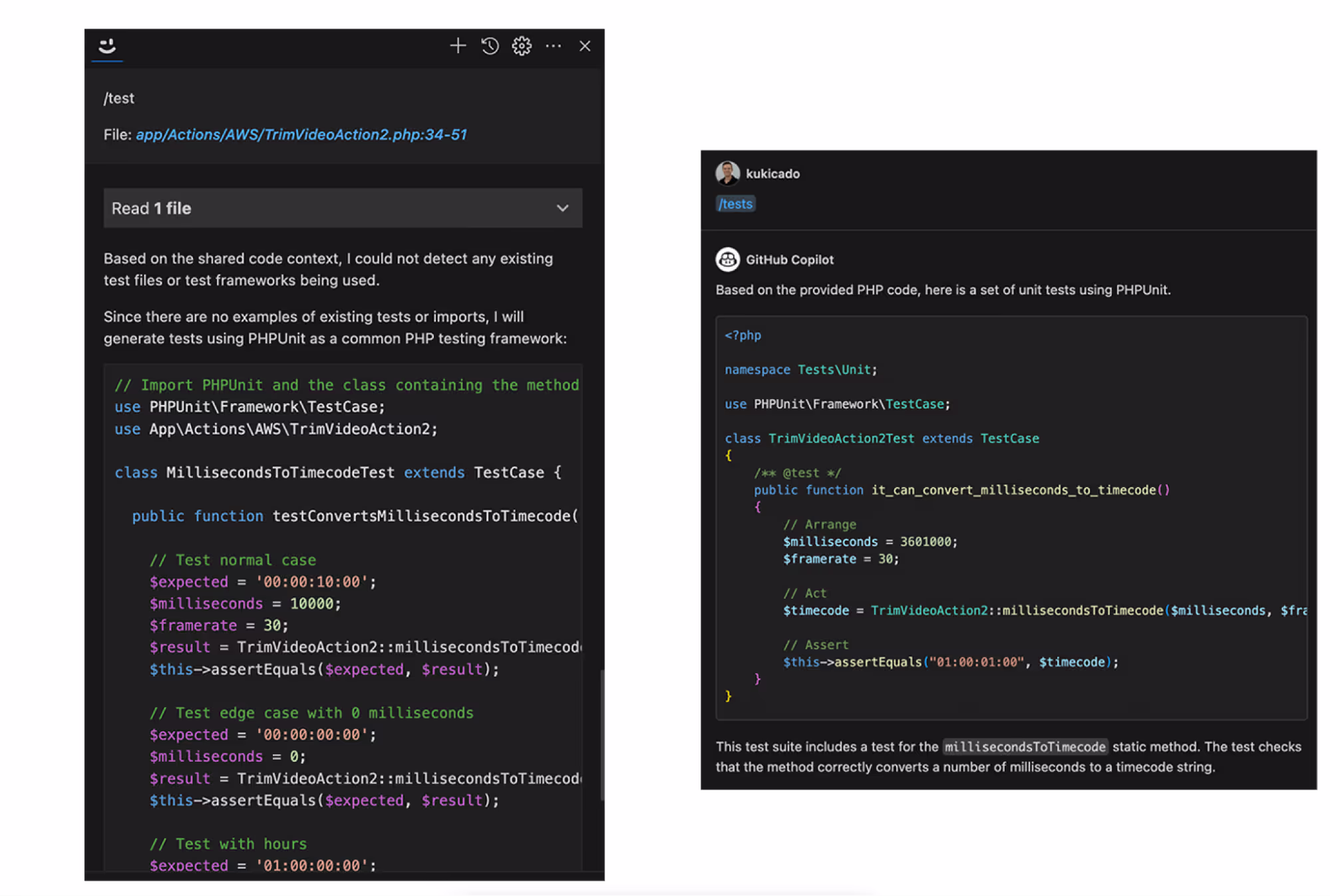Close the chat panel with X

tap(585, 46)
